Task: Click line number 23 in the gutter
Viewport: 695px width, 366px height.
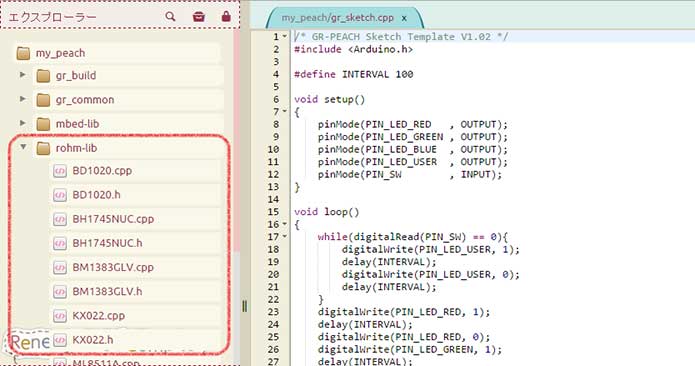Action: [273, 312]
